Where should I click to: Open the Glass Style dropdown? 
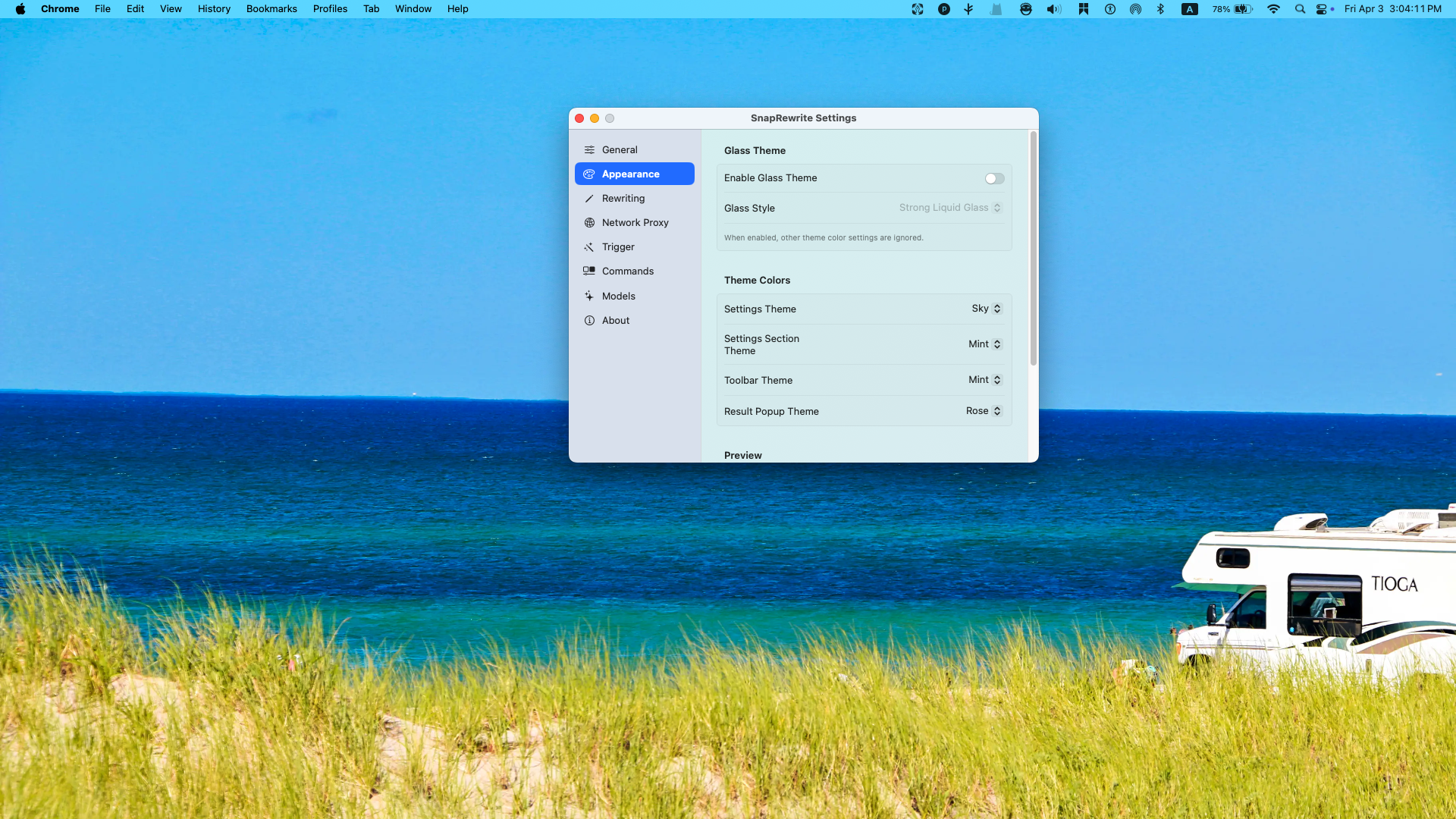click(950, 208)
